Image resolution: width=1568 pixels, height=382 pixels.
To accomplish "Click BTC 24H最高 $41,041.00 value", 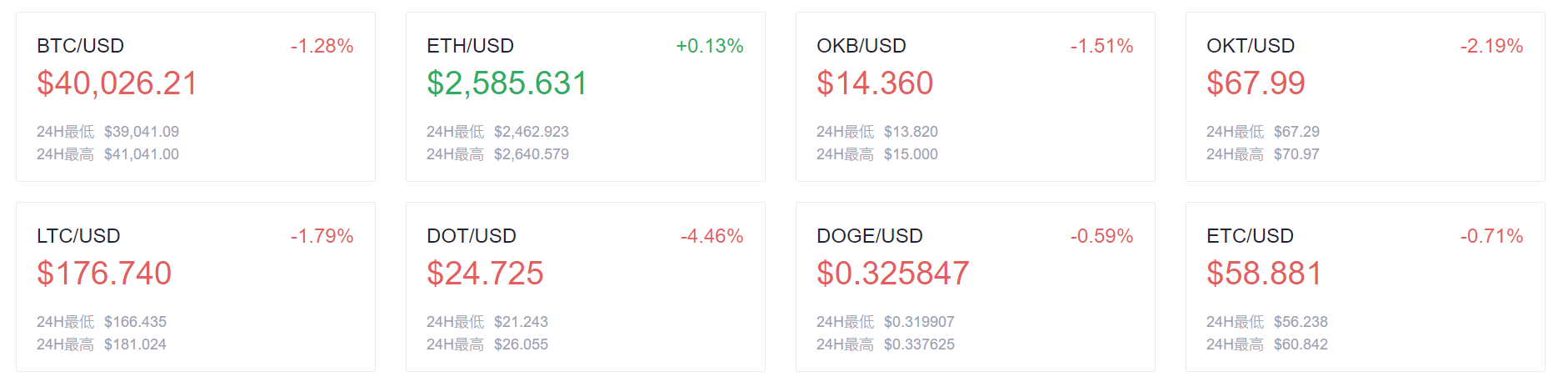I will coord(142,154).
